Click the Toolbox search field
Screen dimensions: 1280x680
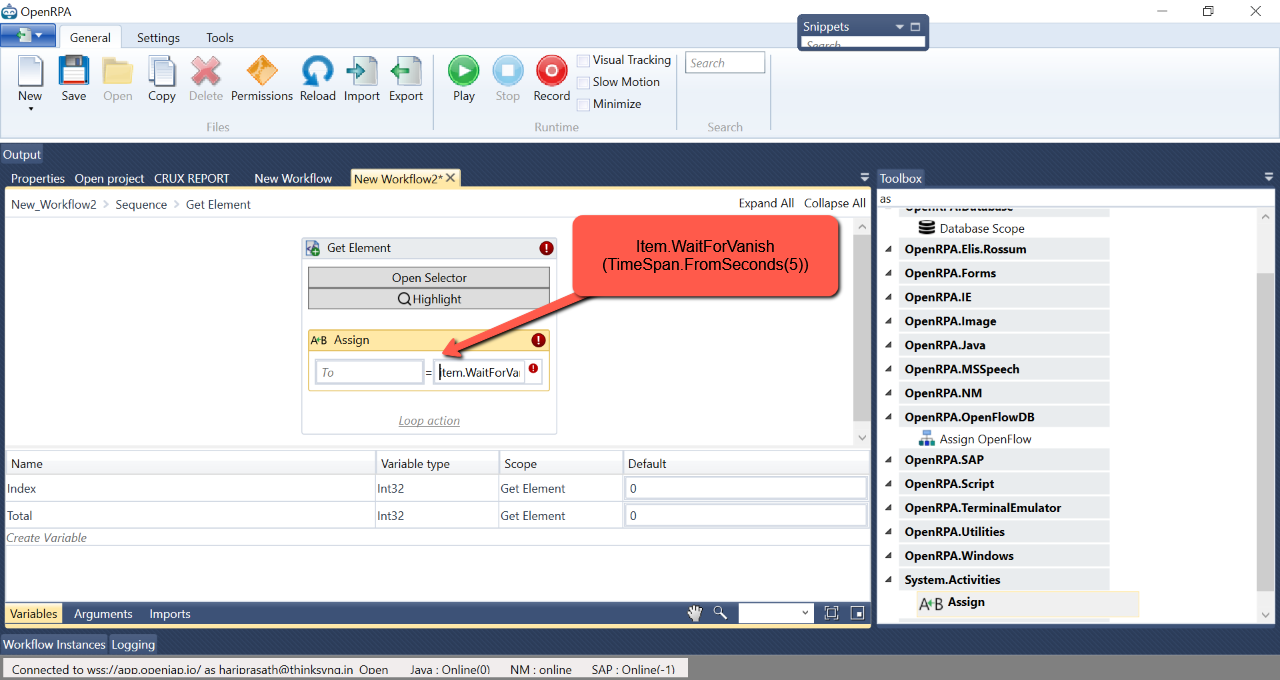1076,199
